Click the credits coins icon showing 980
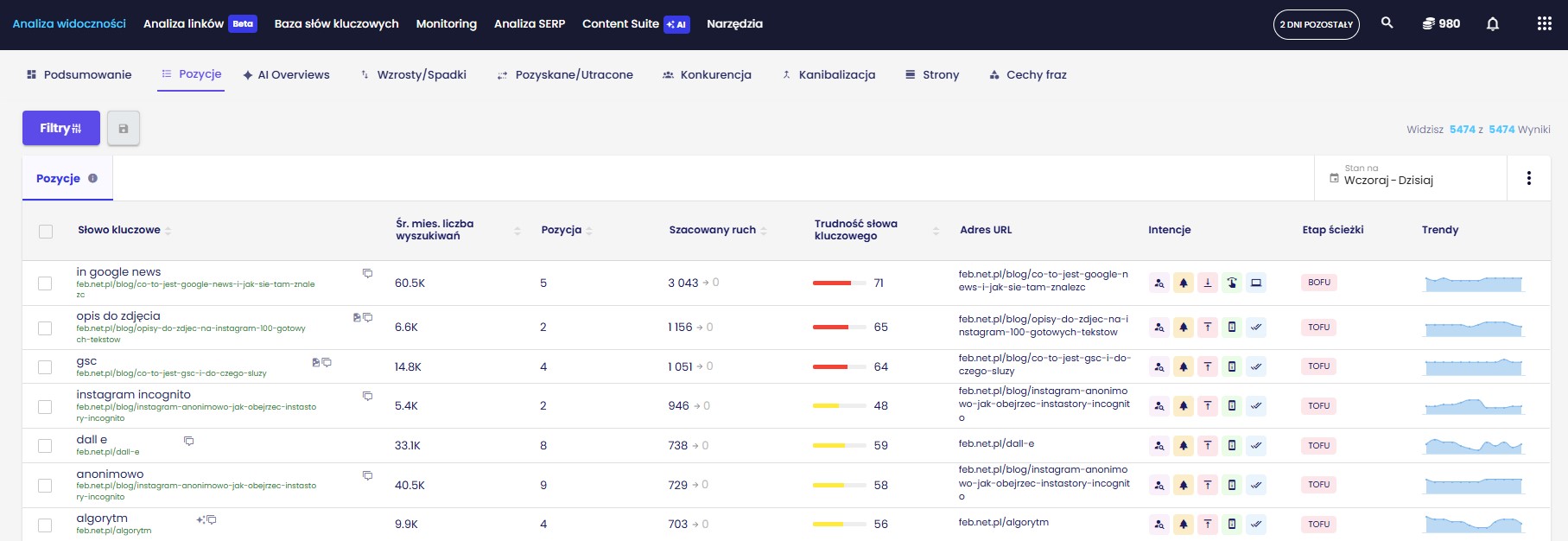Viewport: 1568px width, 541px height. click(x=1429, y=24)
